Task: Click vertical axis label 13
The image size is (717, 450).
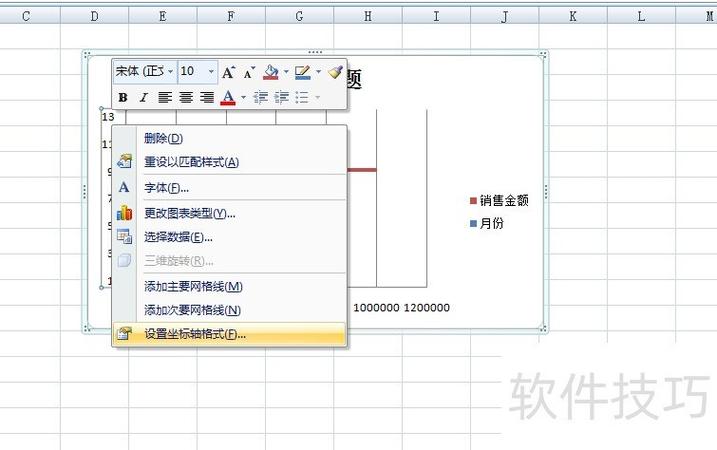Action: 108,117
